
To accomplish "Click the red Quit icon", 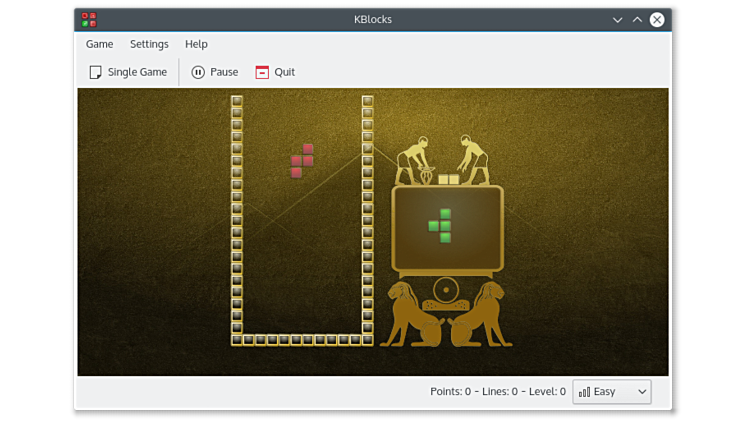I will pyautogui.click(x=262, y=72).
